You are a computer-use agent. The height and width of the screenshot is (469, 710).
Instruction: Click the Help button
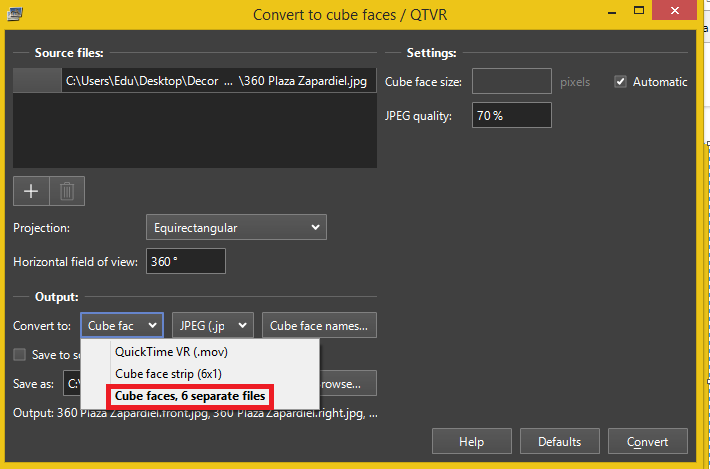tap(470, 441)
